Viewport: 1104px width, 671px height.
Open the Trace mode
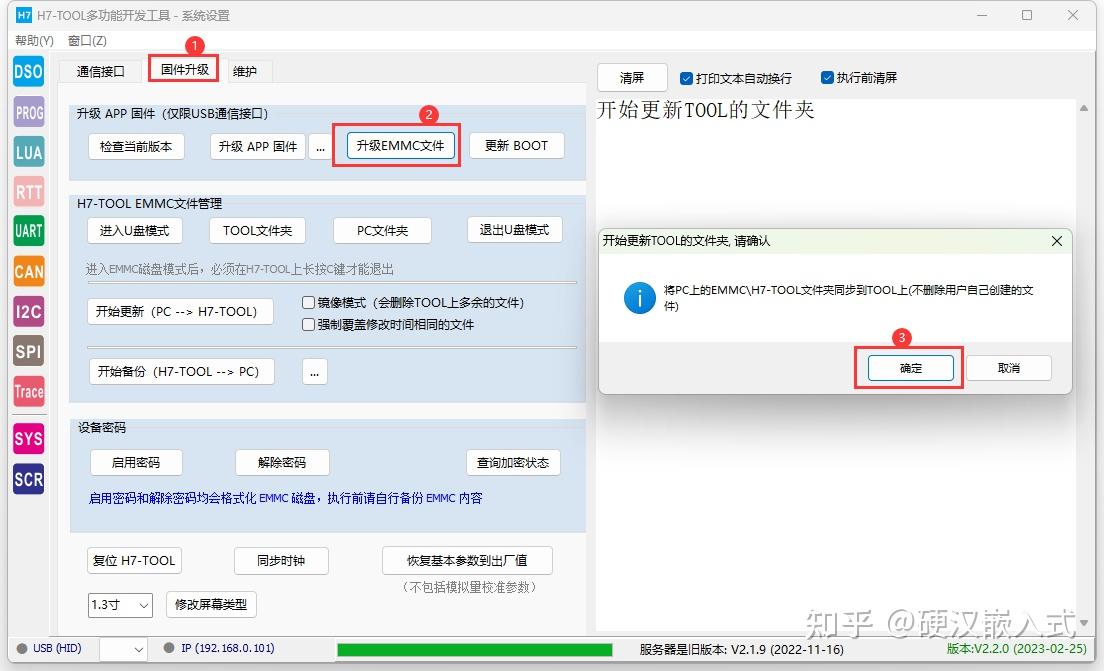[x=27, y=391]
